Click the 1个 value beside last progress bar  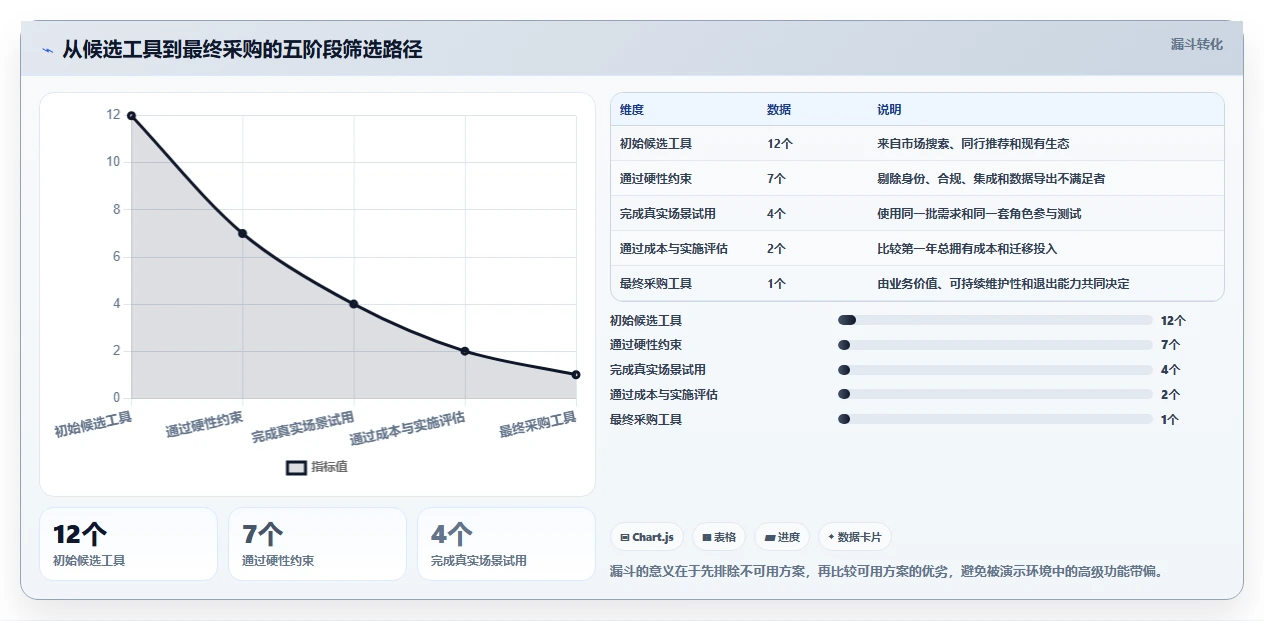pos(1170,420)
